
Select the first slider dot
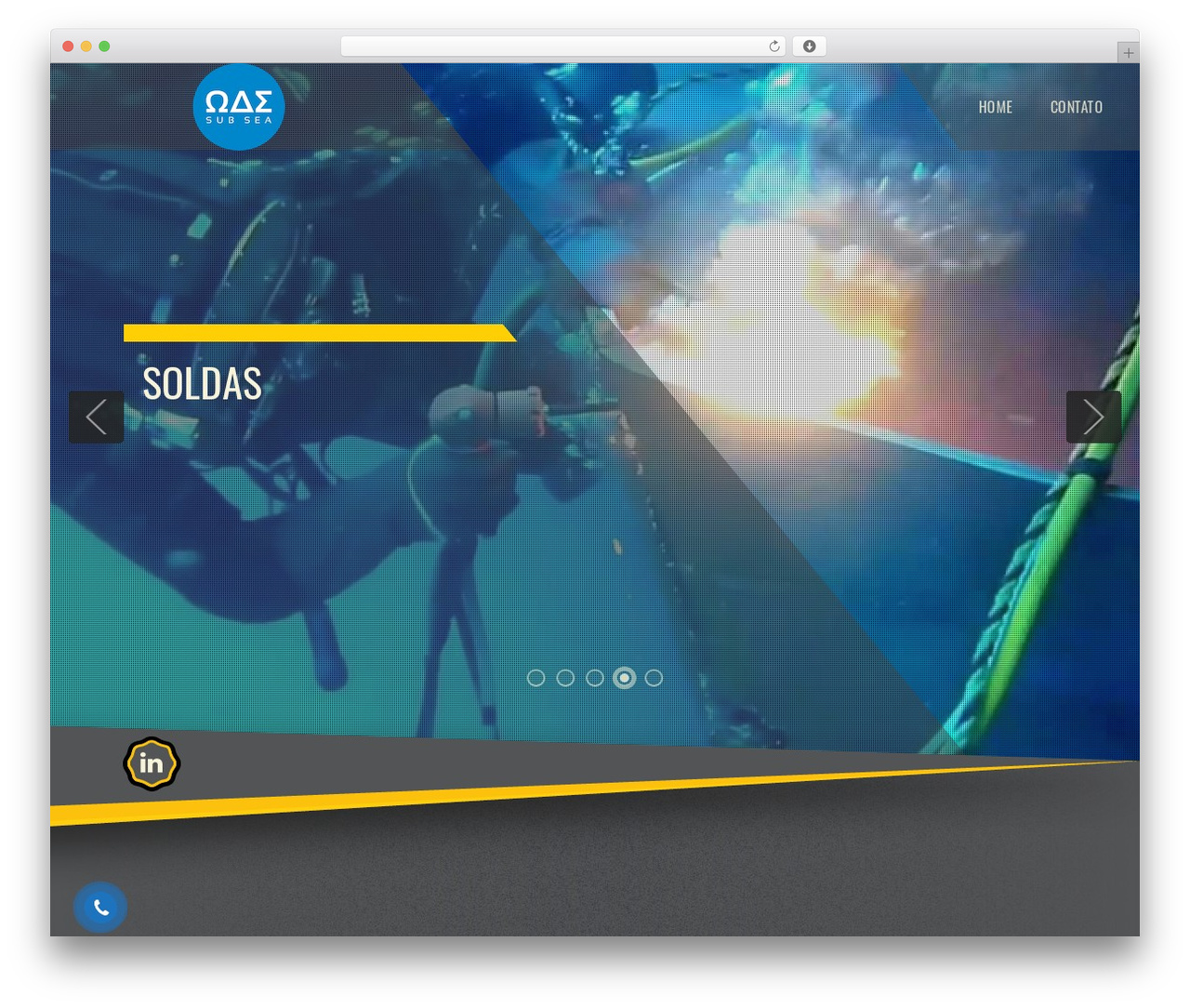(x=535, y=678)
